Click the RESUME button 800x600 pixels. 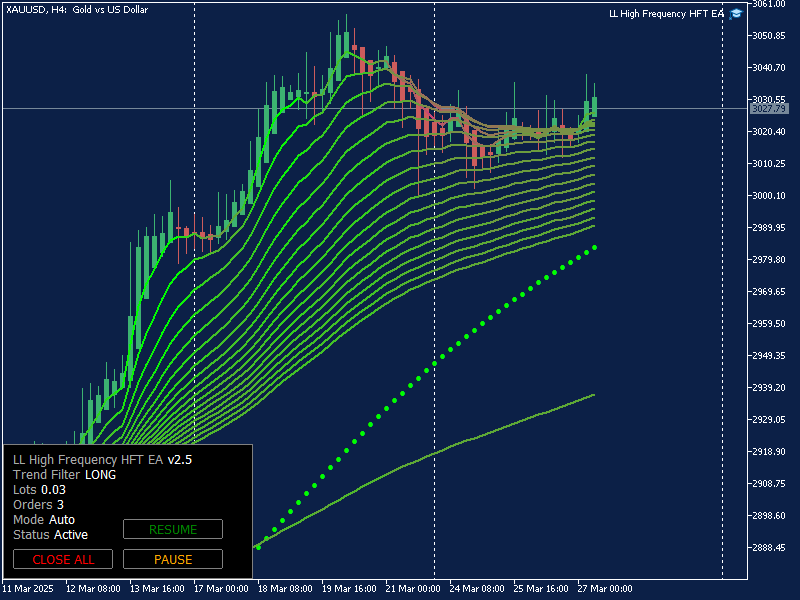(x=173, y=529)
